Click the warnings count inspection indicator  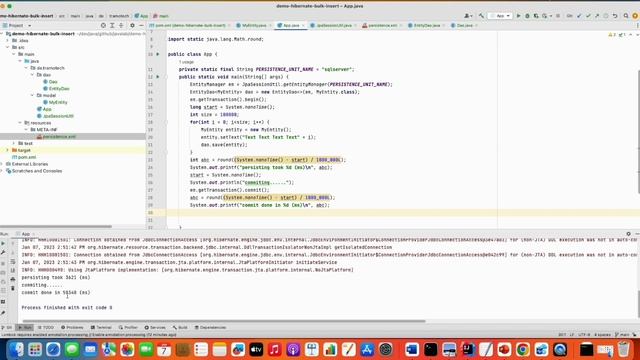point(612,35)
